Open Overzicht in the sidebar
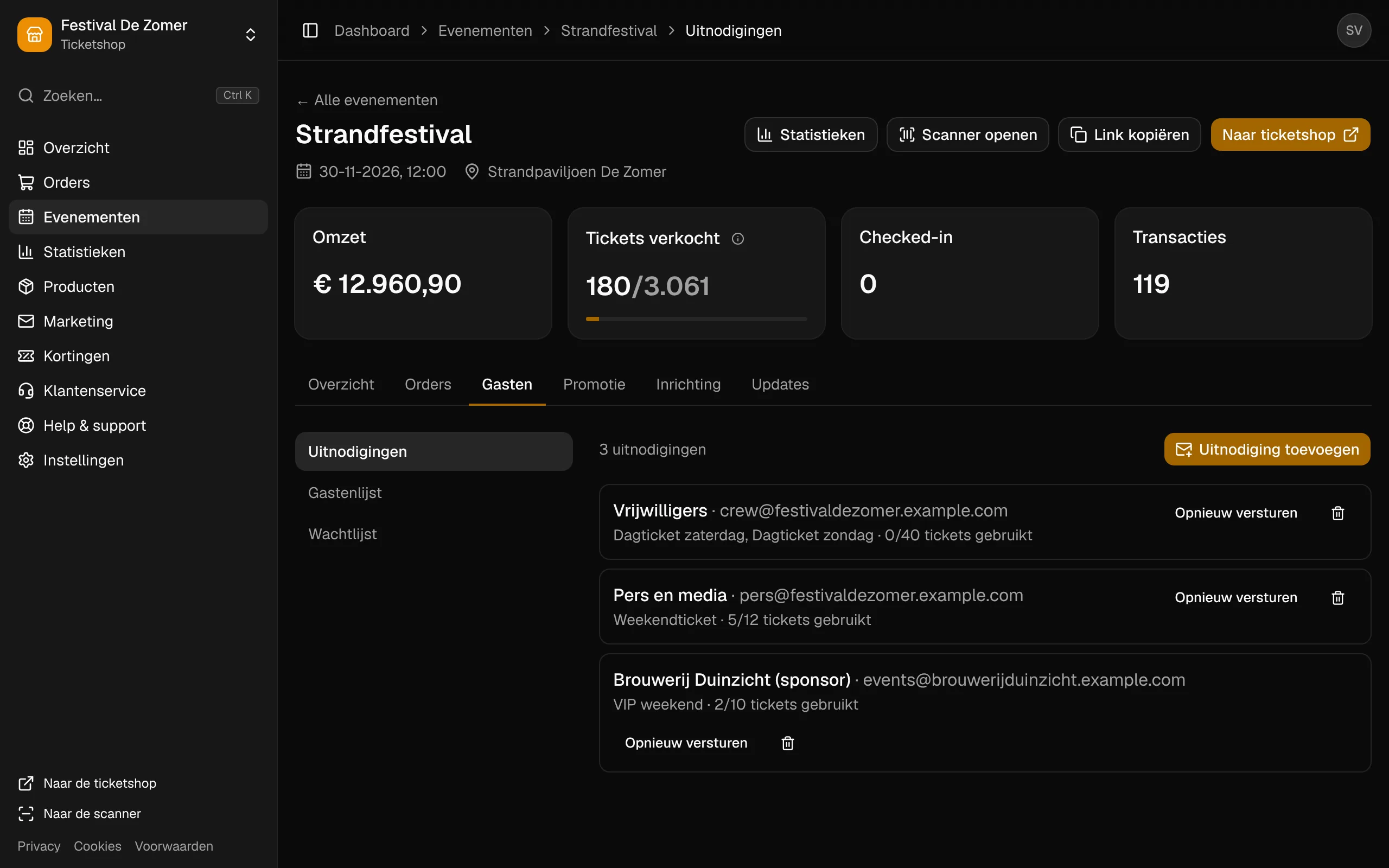 (138, 148)
